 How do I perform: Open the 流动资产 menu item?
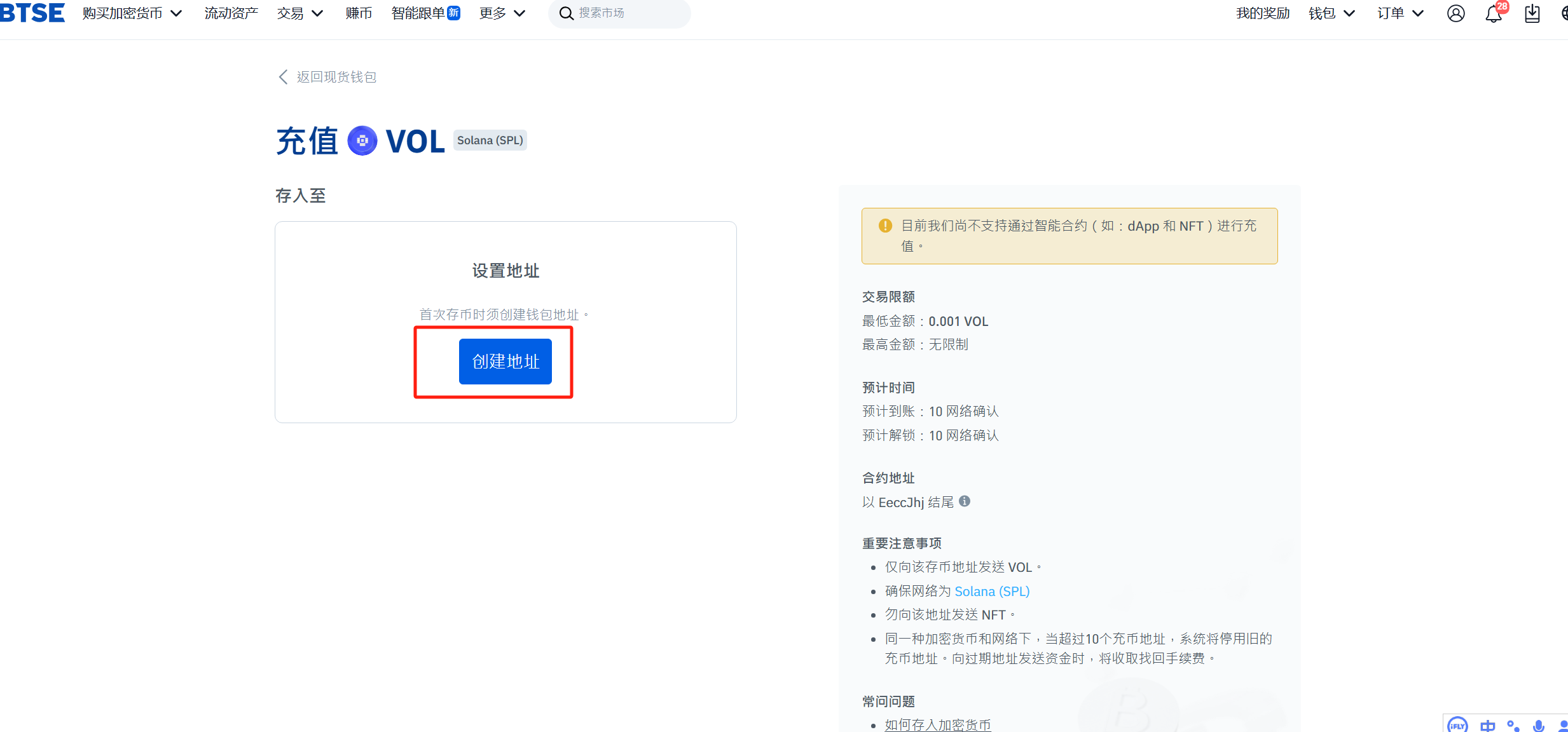(231, 13)
